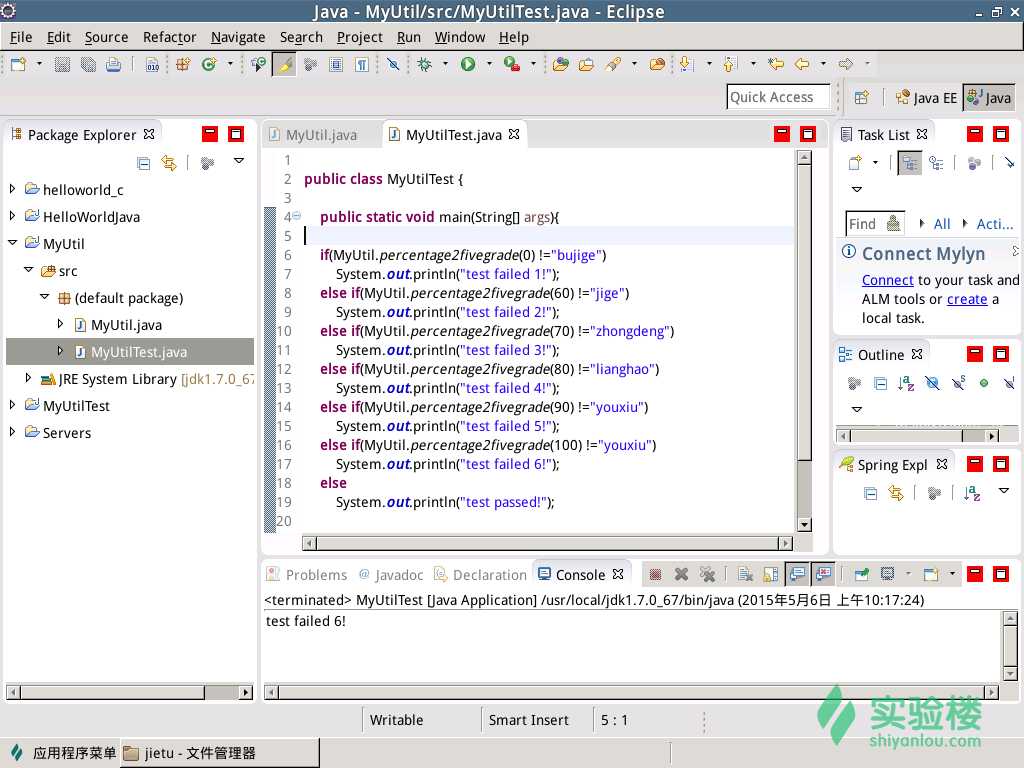Viewport: 1024px width, 768px height.
Task: Click the Run Last Tool external tools icon
Action: 511,64
